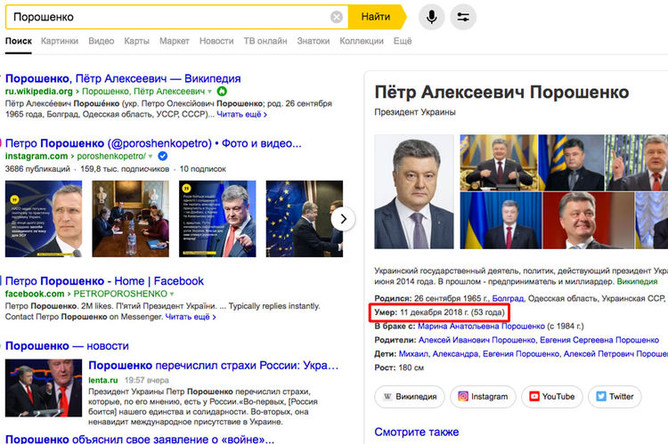Open the Википедия button in the info panel
The image size is (668, 444).
pos(409,397)
